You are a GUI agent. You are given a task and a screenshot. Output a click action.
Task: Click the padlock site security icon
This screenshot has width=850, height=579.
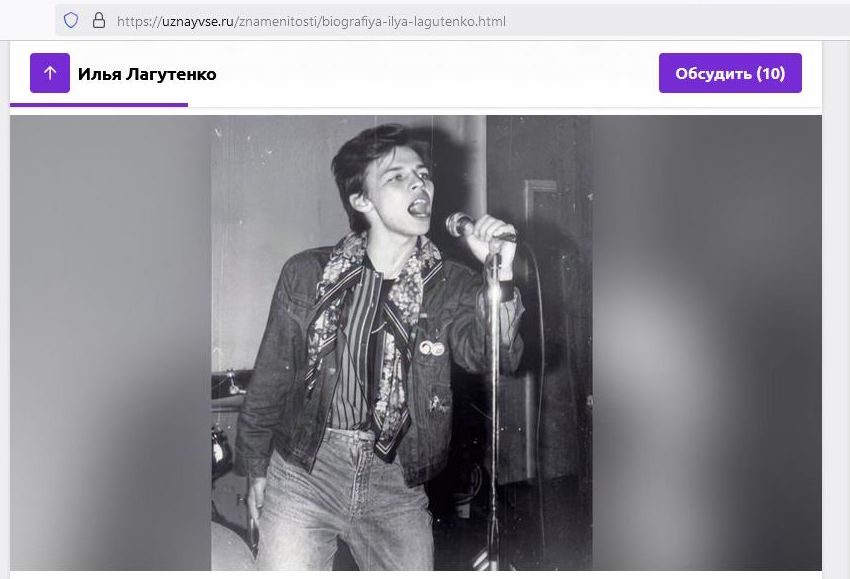(x=98, y=20)
